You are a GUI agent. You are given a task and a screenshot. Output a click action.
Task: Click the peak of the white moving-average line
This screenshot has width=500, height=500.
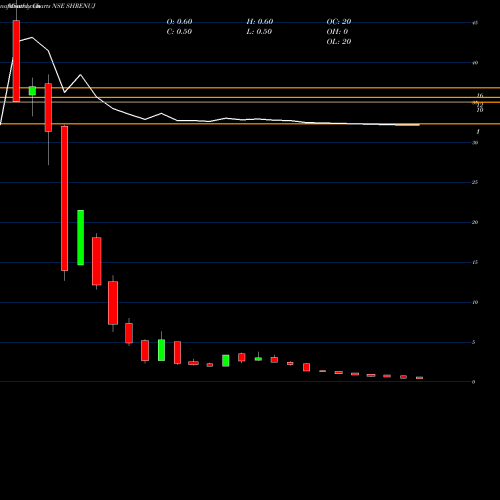32,37
